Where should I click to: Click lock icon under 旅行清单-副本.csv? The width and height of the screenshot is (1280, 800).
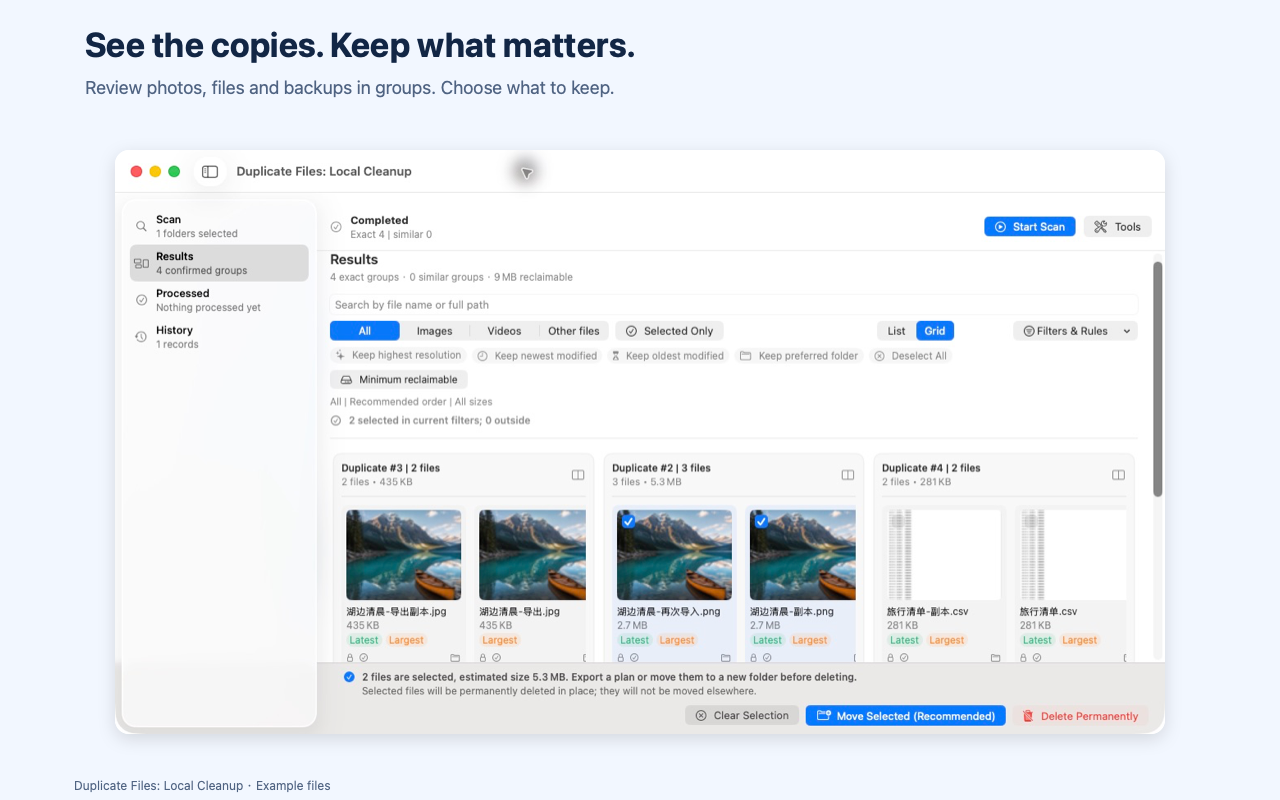891,658
